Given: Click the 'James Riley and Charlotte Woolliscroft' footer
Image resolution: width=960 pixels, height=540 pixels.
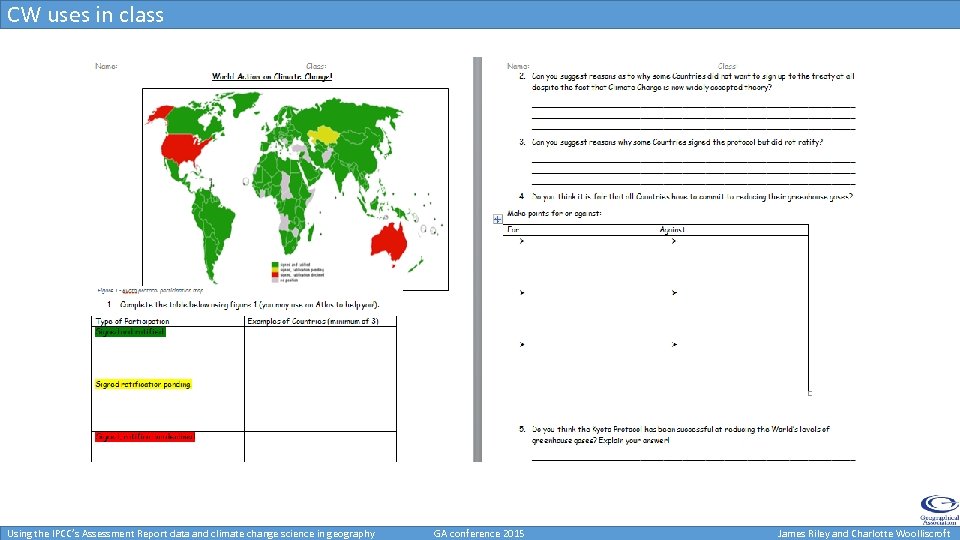Looking at the screenshot, I should (x=863, y=533).
